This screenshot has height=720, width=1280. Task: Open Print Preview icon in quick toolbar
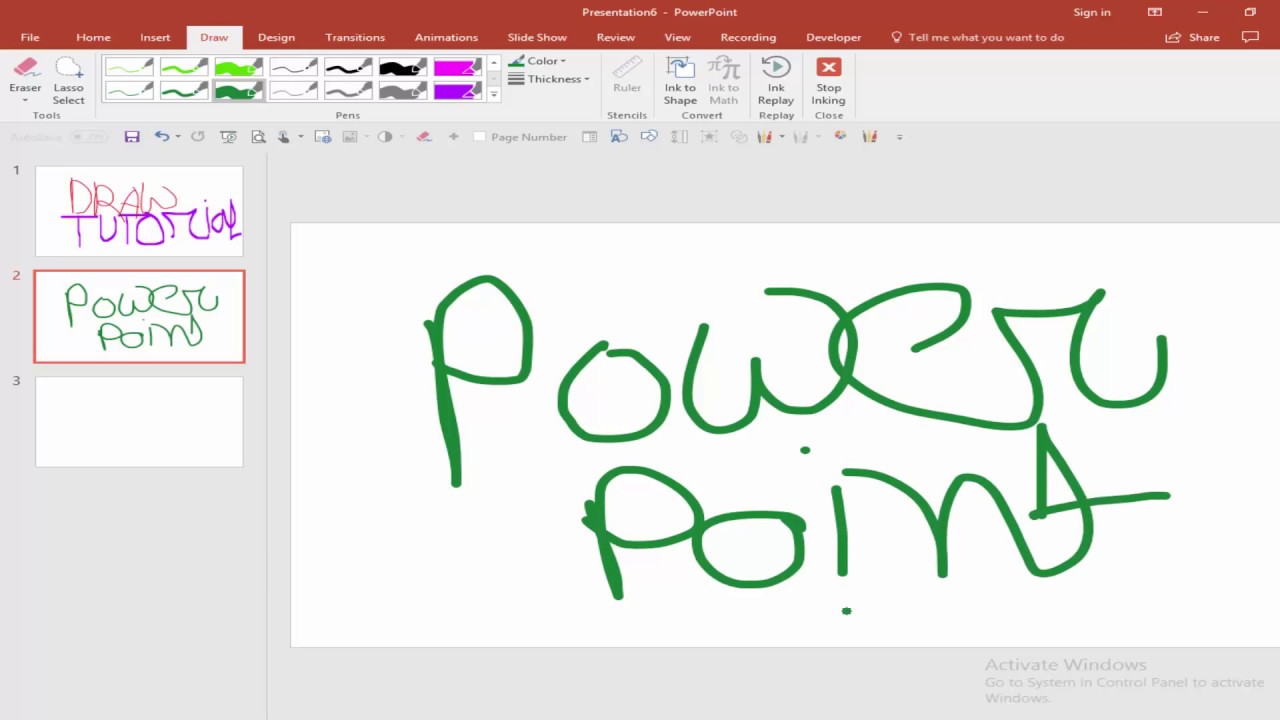258,137
